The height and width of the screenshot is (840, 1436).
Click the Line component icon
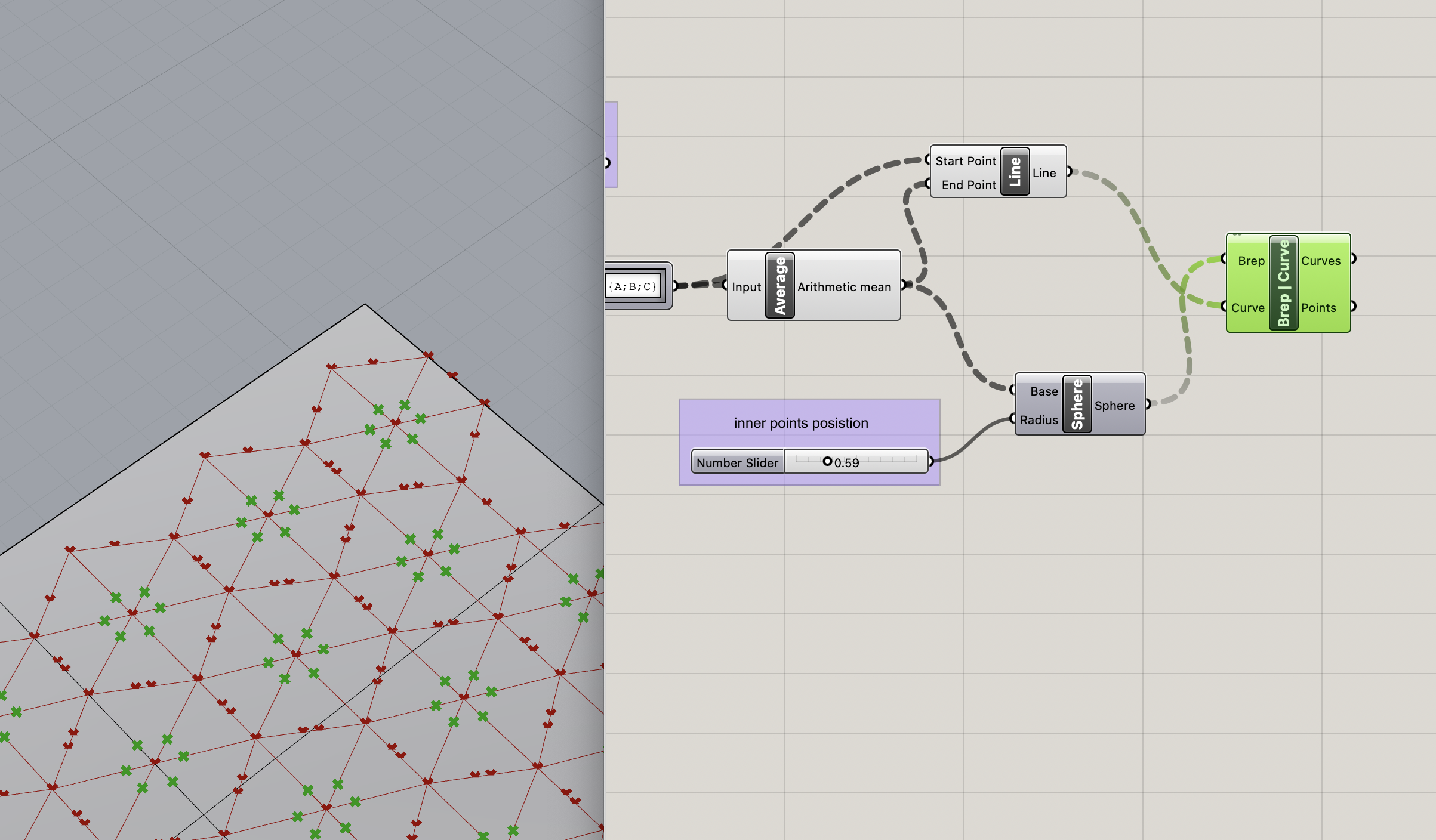tap(1015, 171)
